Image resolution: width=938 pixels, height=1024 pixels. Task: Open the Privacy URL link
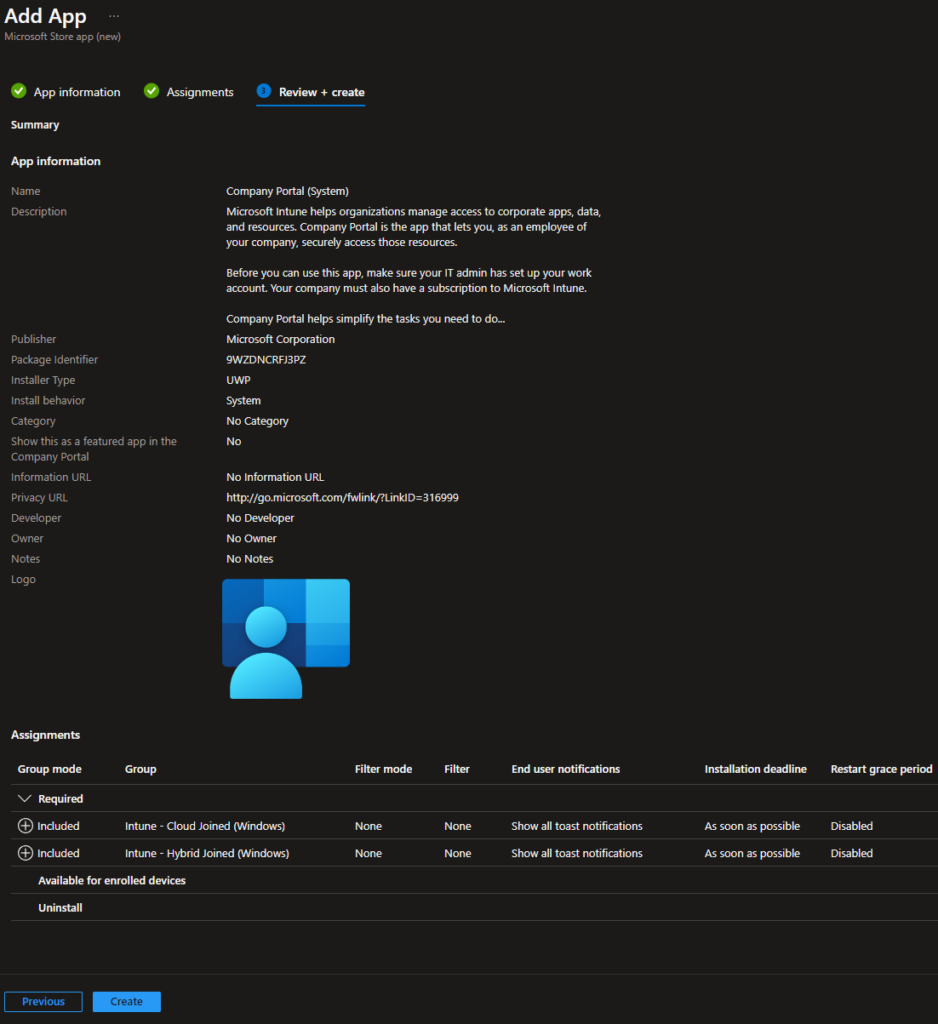point(341,497)
